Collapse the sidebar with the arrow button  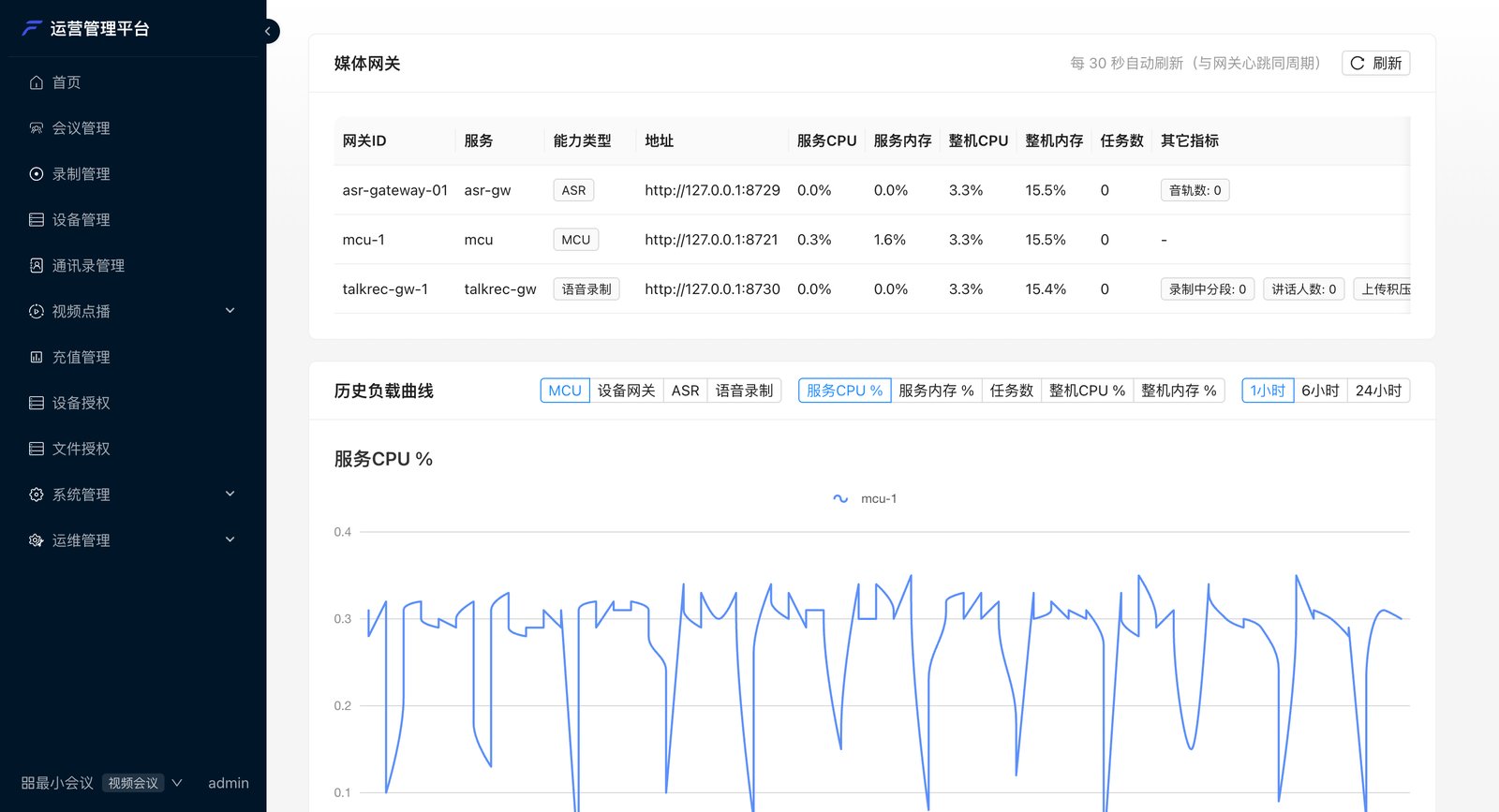(x=268, y=31)
